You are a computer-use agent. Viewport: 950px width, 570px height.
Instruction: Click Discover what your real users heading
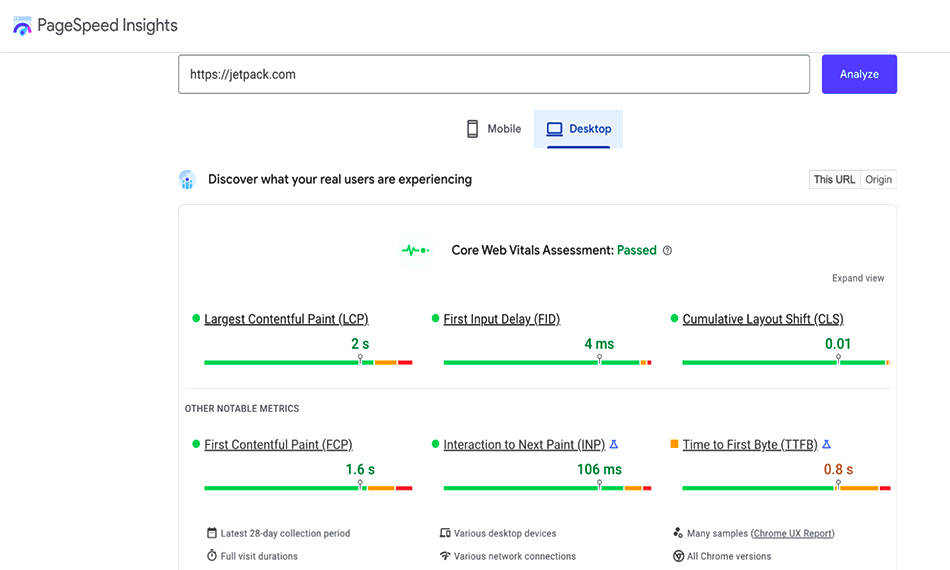click(340, 179)
